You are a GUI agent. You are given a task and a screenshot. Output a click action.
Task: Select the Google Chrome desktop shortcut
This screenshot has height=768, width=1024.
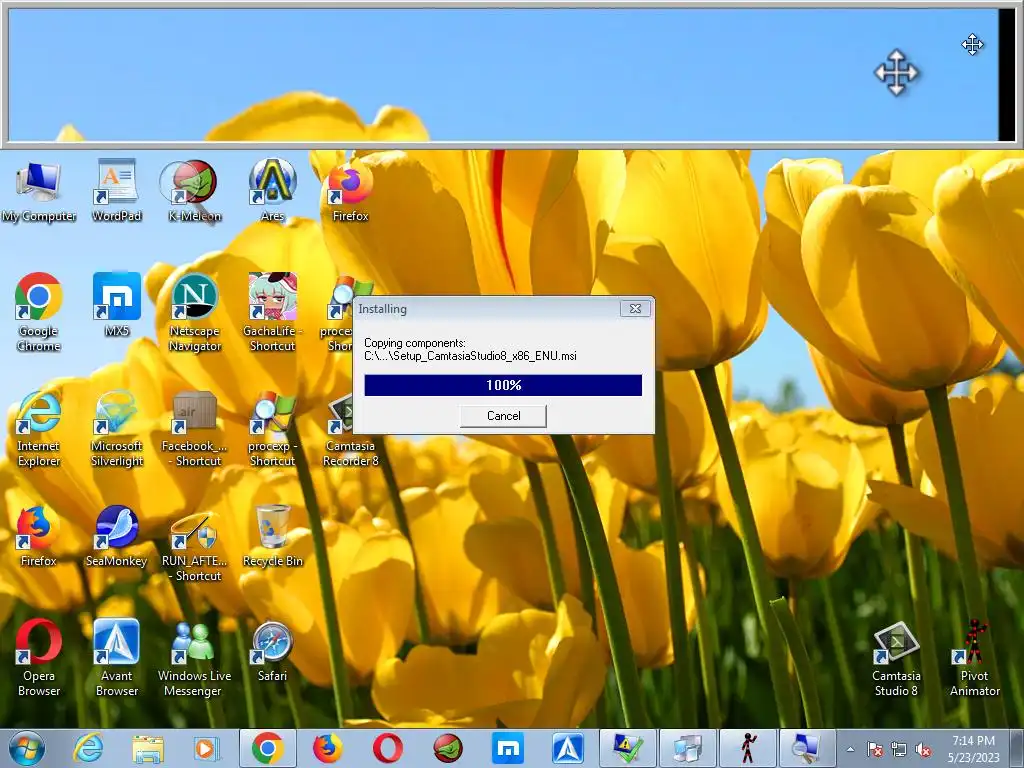(39, 312)
